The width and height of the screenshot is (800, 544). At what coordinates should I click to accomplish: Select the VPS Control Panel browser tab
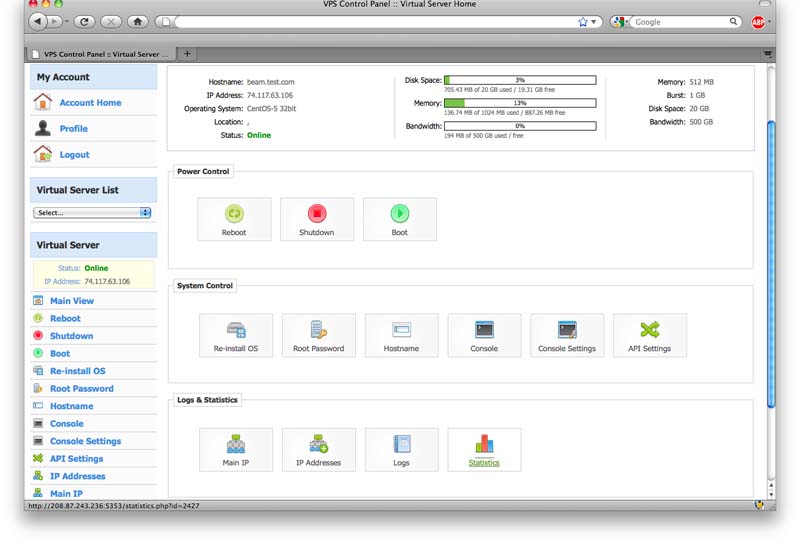pyautogui.click(x=100, y=54)
